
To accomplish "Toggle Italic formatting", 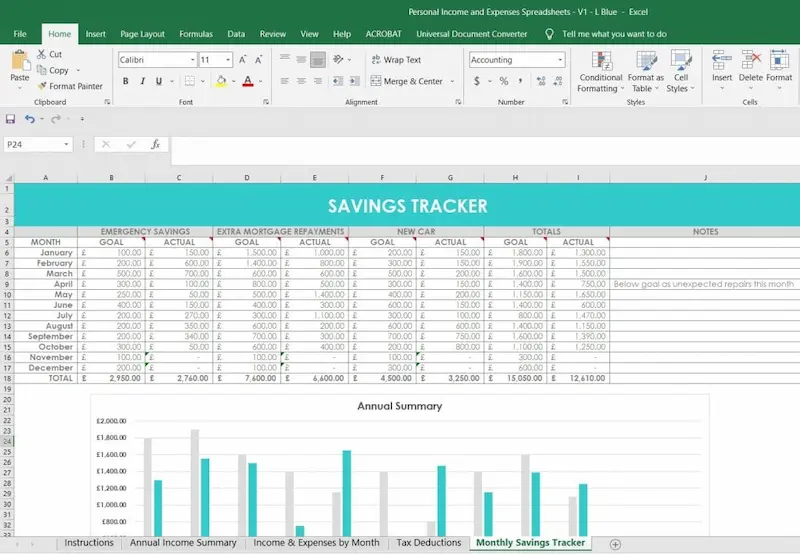I will coord(142,81).
